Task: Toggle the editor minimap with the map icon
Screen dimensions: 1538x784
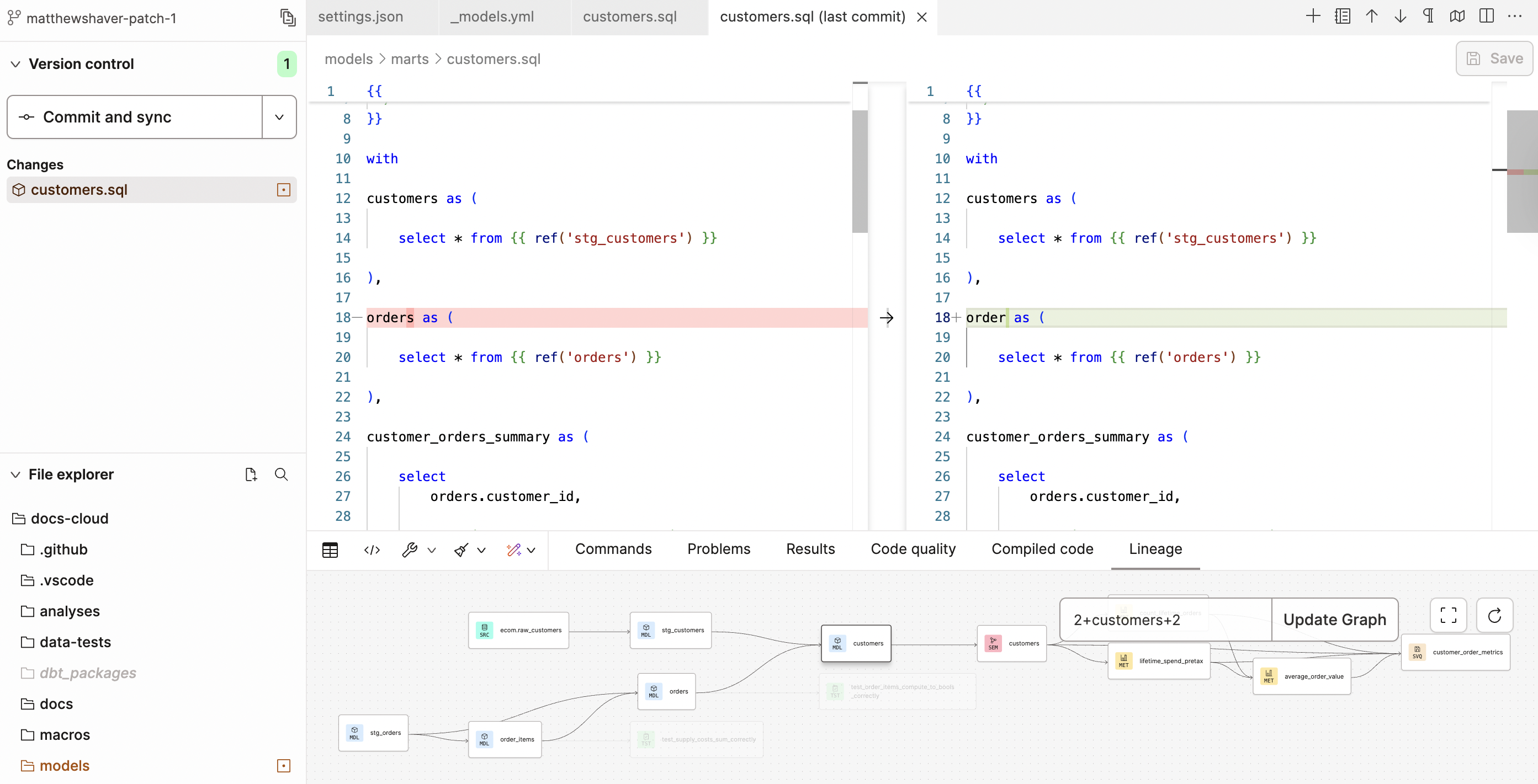Action: pos(1457,16)
